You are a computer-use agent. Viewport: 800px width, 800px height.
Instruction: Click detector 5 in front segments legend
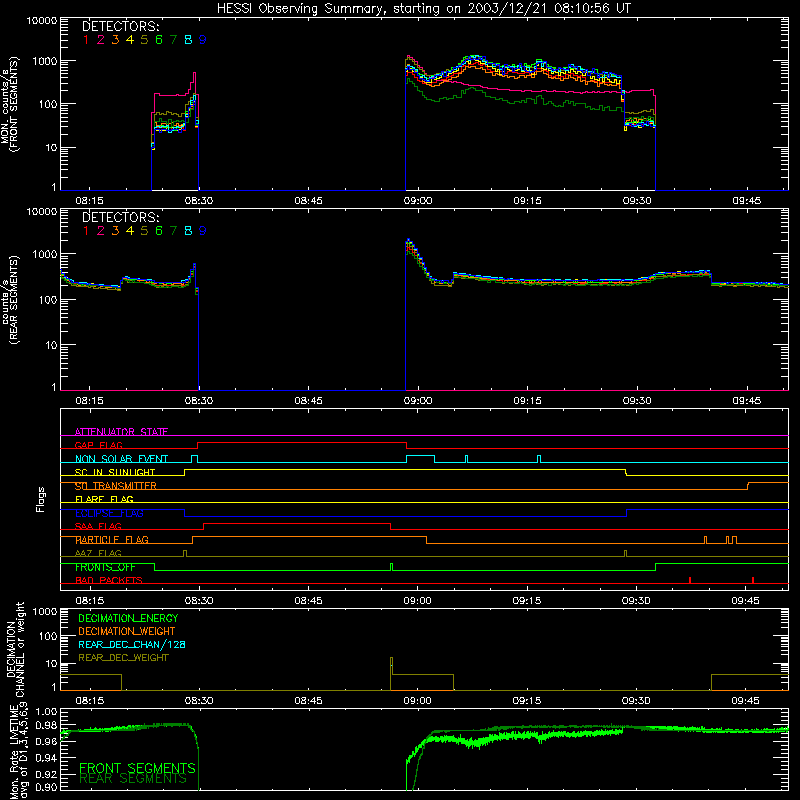point(144,40)
